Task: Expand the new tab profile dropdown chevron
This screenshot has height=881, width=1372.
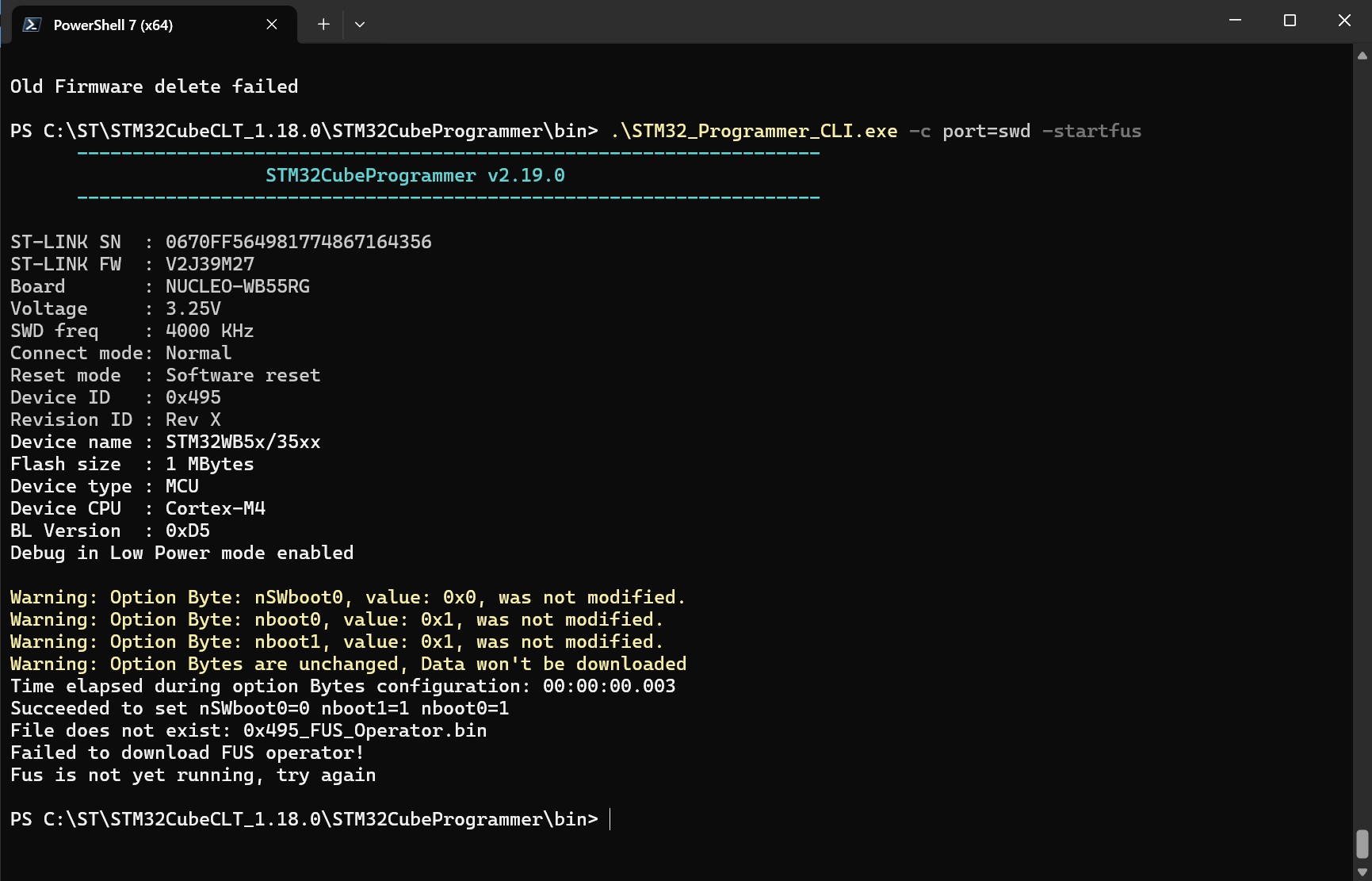Action: (360, 25)
